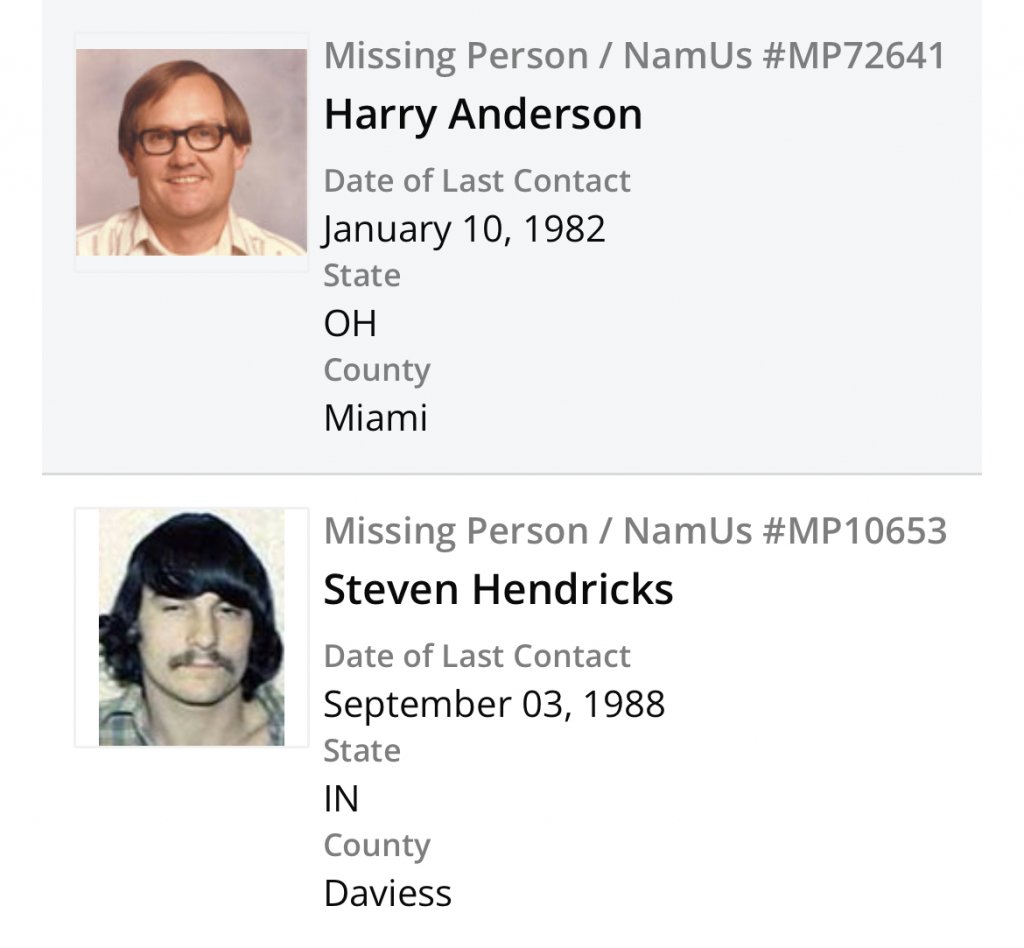Select the state value OH
Viewport: 1024px width, 948px height.
[x=350, y=324]
